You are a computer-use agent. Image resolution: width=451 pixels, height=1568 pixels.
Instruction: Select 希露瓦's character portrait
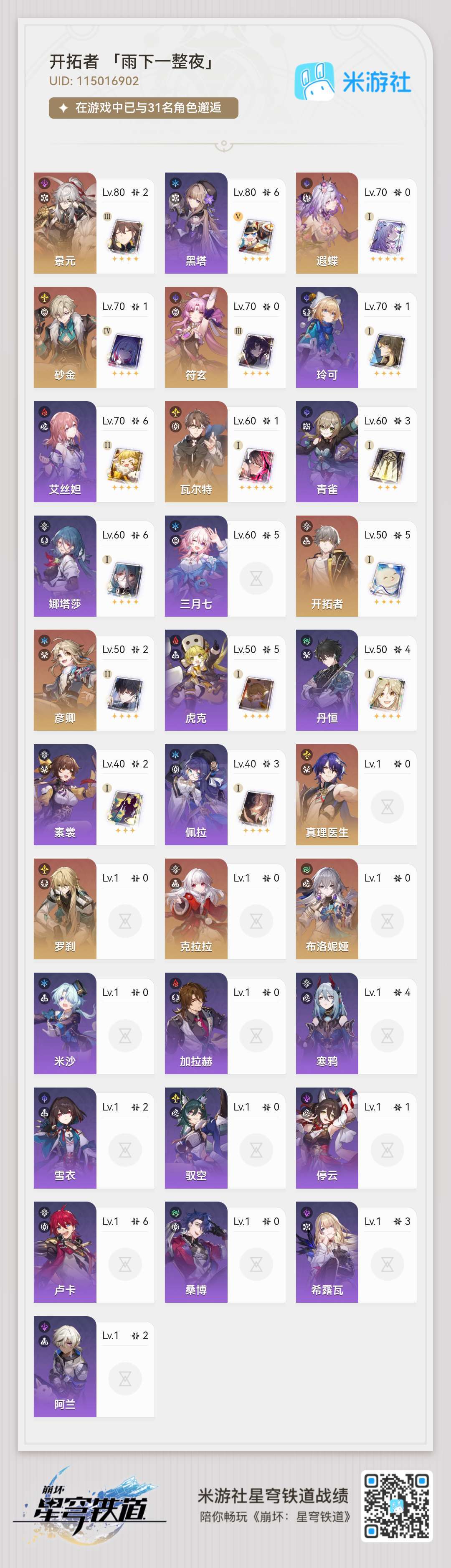point(327,1252)
